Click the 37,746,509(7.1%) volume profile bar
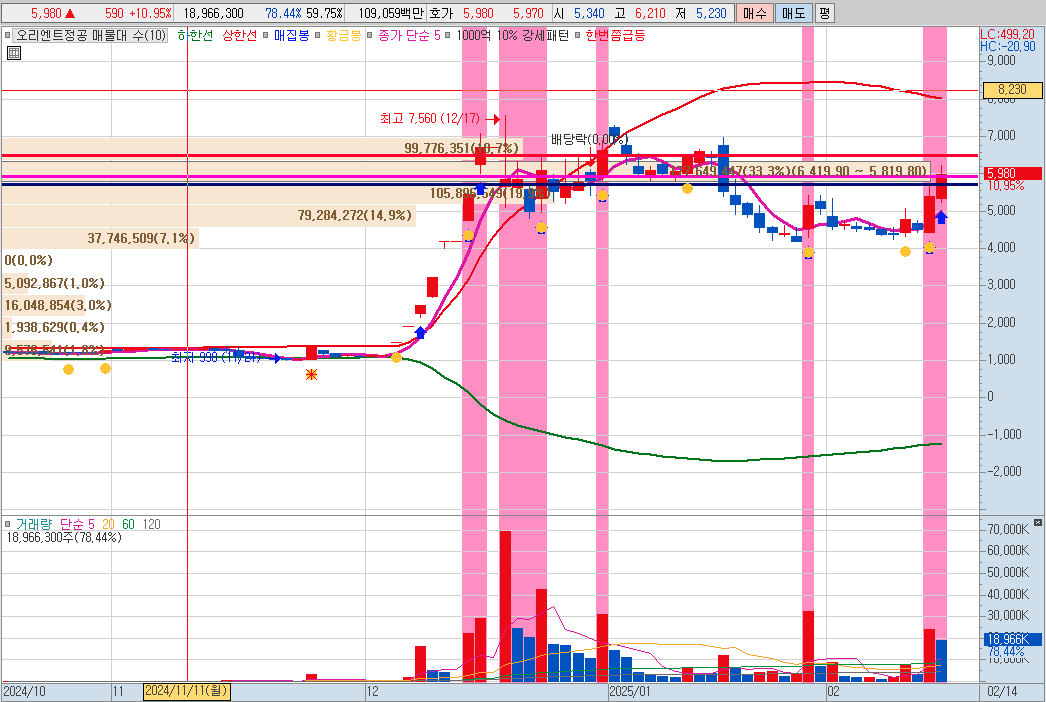The image size is (1046, 702). (100, 238)
